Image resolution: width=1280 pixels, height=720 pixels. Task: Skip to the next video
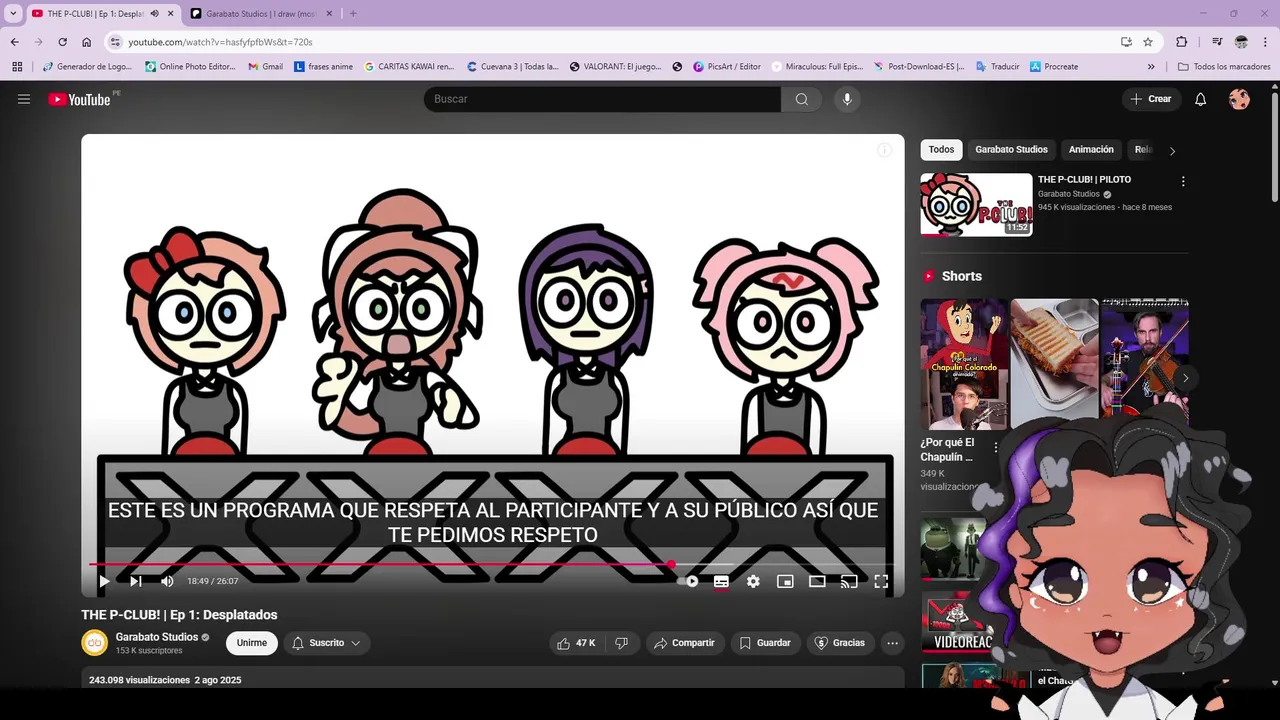(136, 581)
